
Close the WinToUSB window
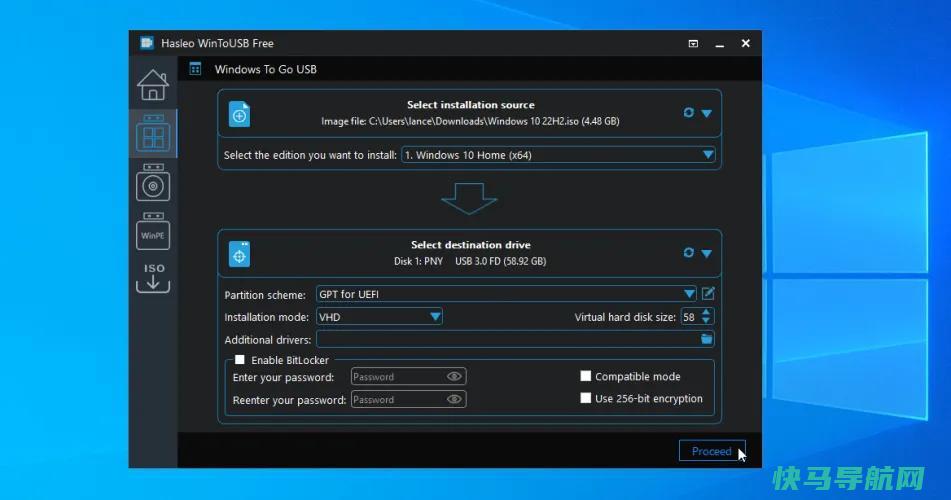tap(745, 43)
